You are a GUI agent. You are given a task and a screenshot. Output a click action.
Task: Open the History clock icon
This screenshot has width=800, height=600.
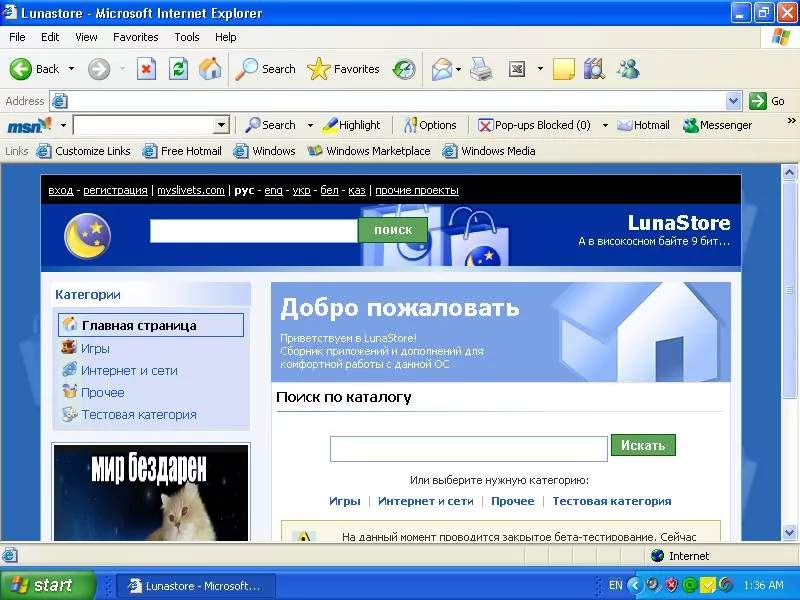pos(404,69)
